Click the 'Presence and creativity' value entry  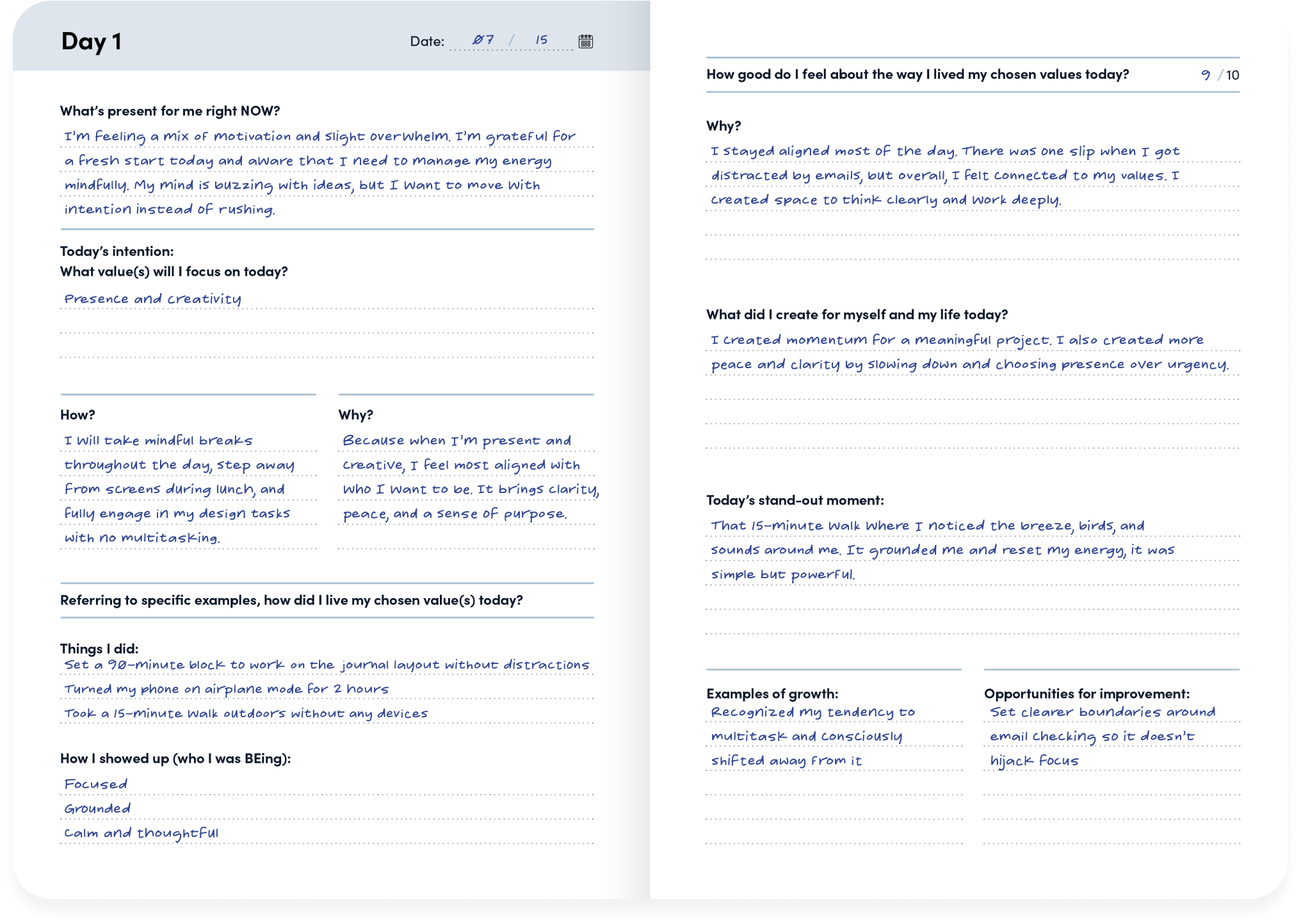pos(152,299)
